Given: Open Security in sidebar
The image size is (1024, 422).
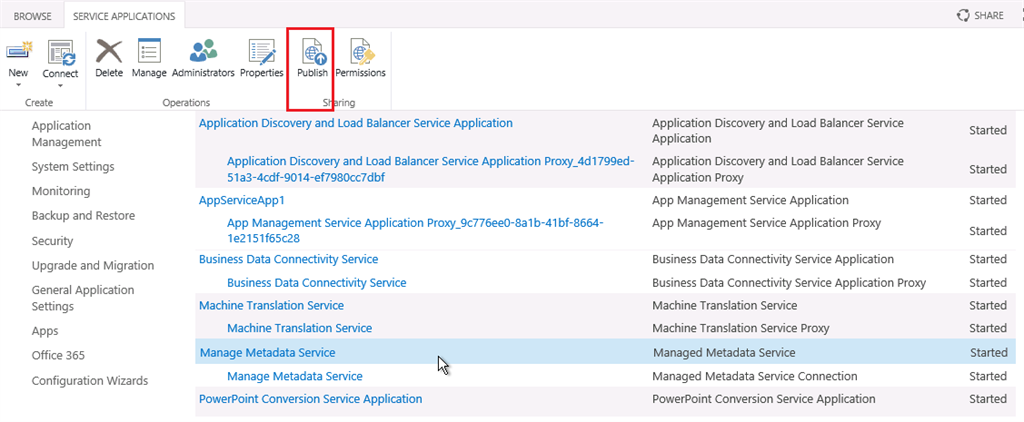Looking at the screenshot, I should click(52, 241).
